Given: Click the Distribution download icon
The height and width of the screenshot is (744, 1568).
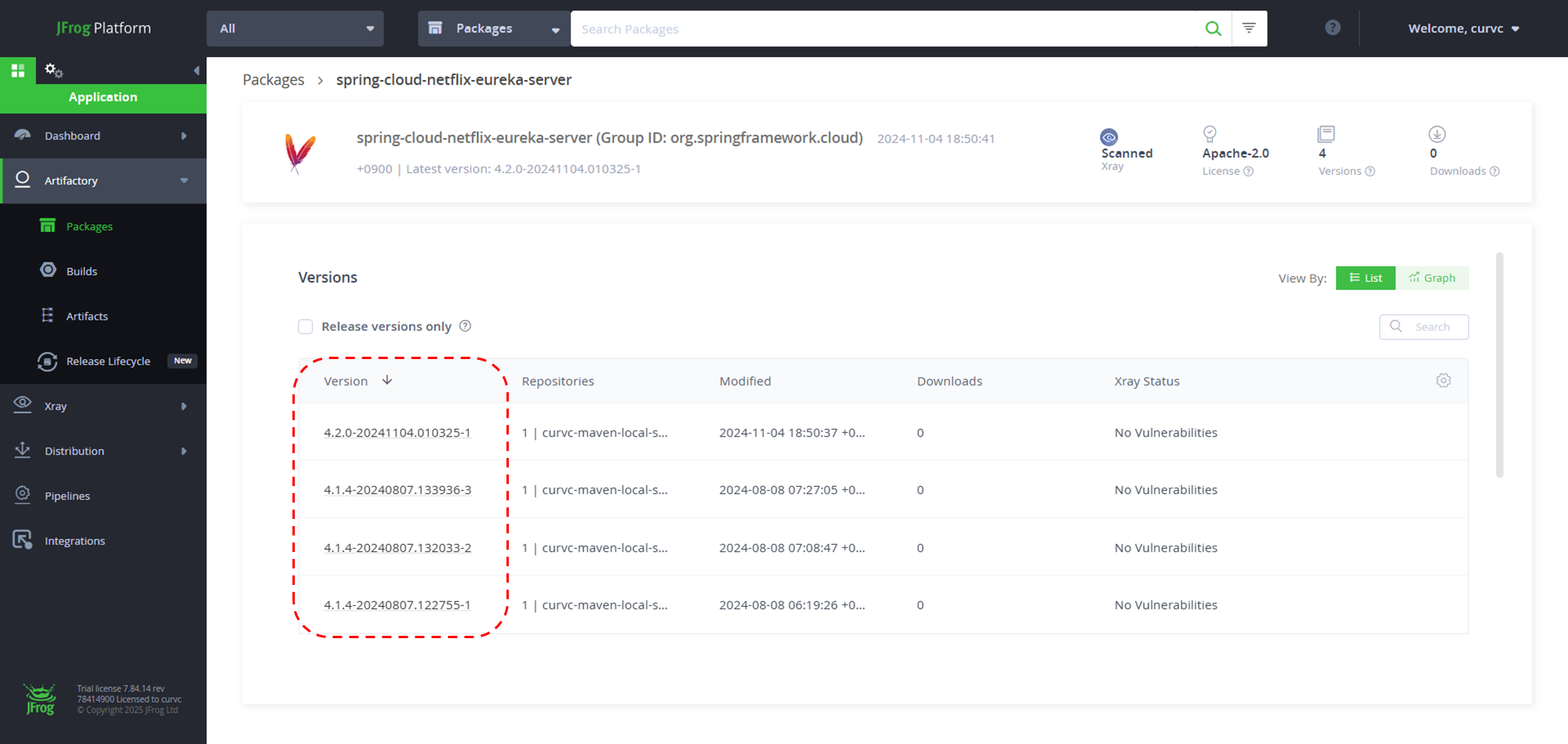Looking at the screenshot, I should [x=23, y=450].
